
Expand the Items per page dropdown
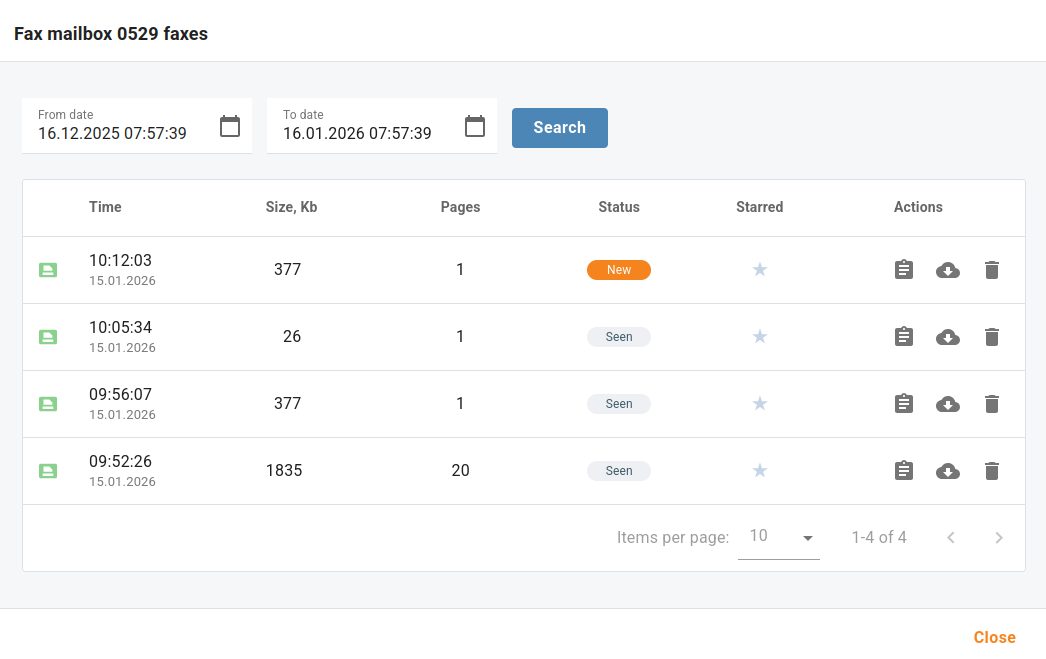(x=778, y=538)
